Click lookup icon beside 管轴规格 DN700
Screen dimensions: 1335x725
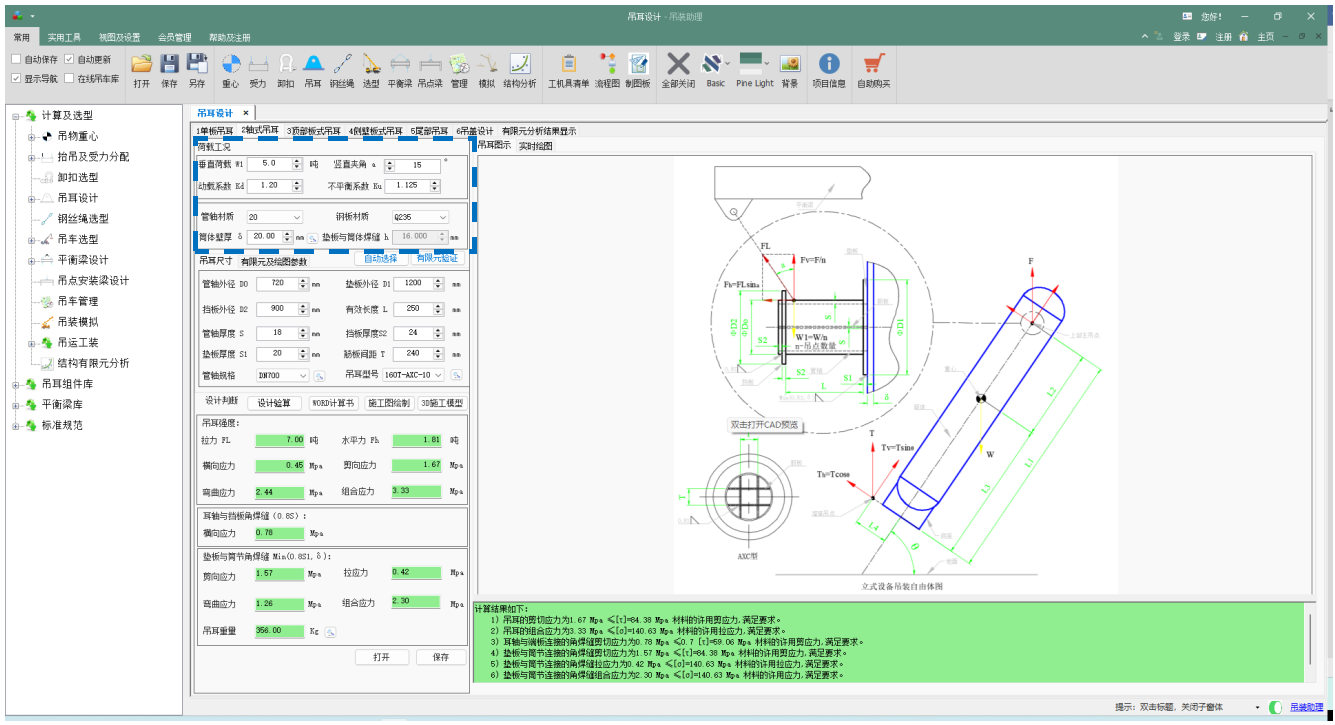point(320,376)
